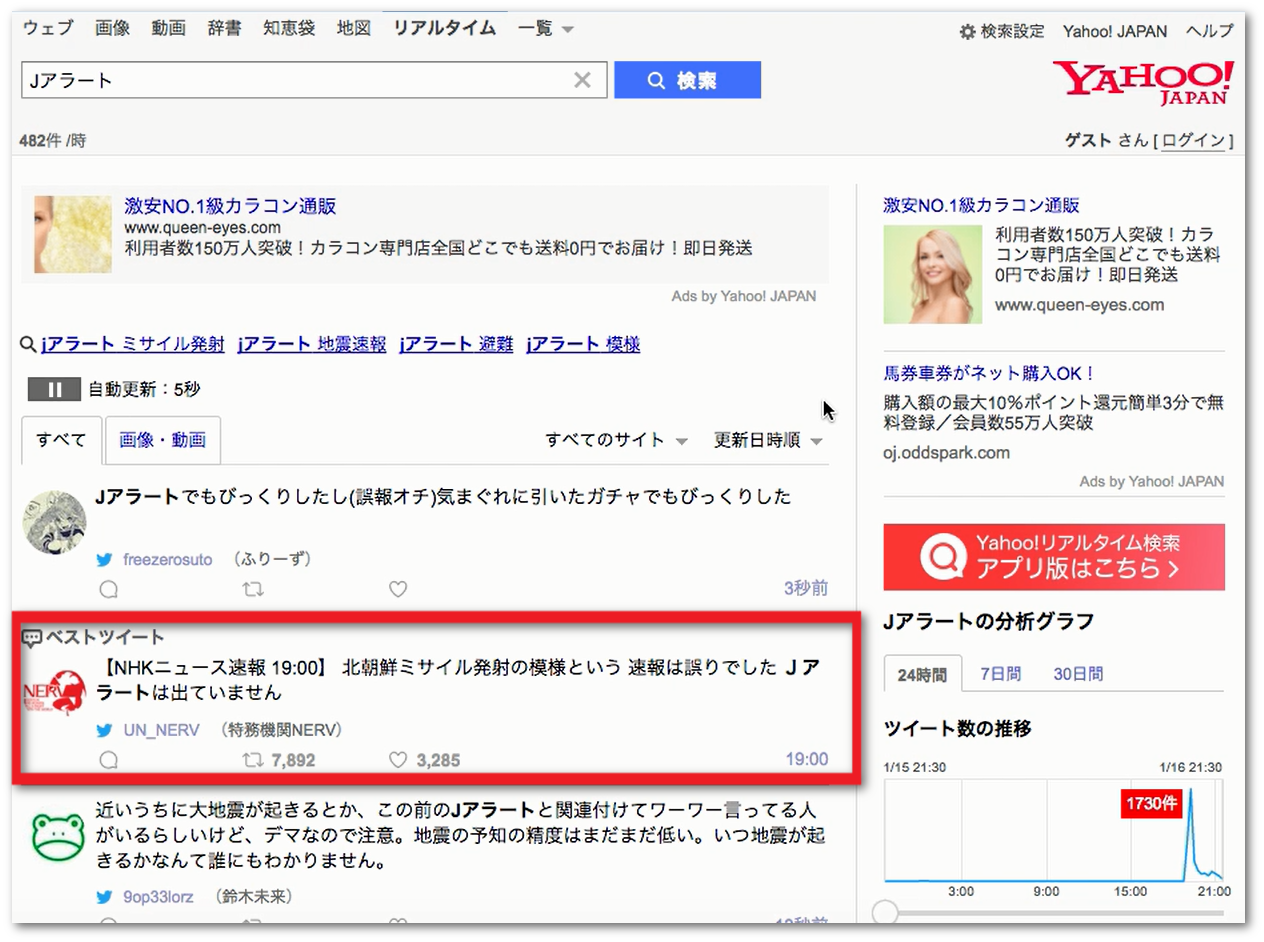Click the contact lens ad thumbnail
This screenshot has height=942, width=1264.
pos(72,235)
